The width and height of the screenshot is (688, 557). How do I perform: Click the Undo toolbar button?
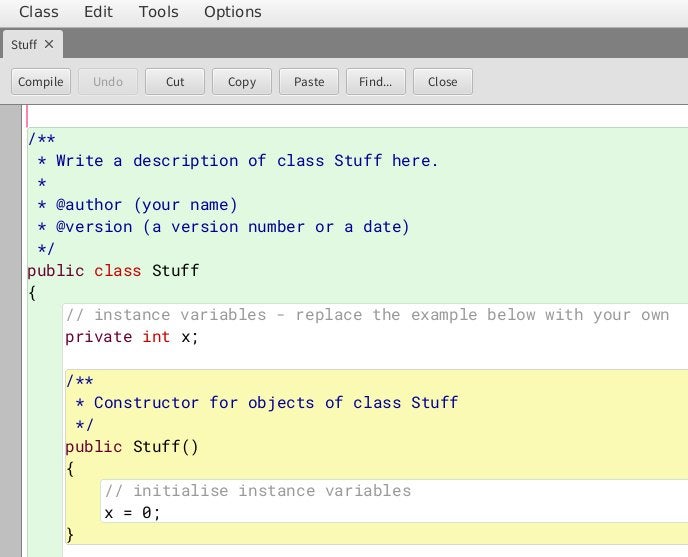[x=108, y=82]
